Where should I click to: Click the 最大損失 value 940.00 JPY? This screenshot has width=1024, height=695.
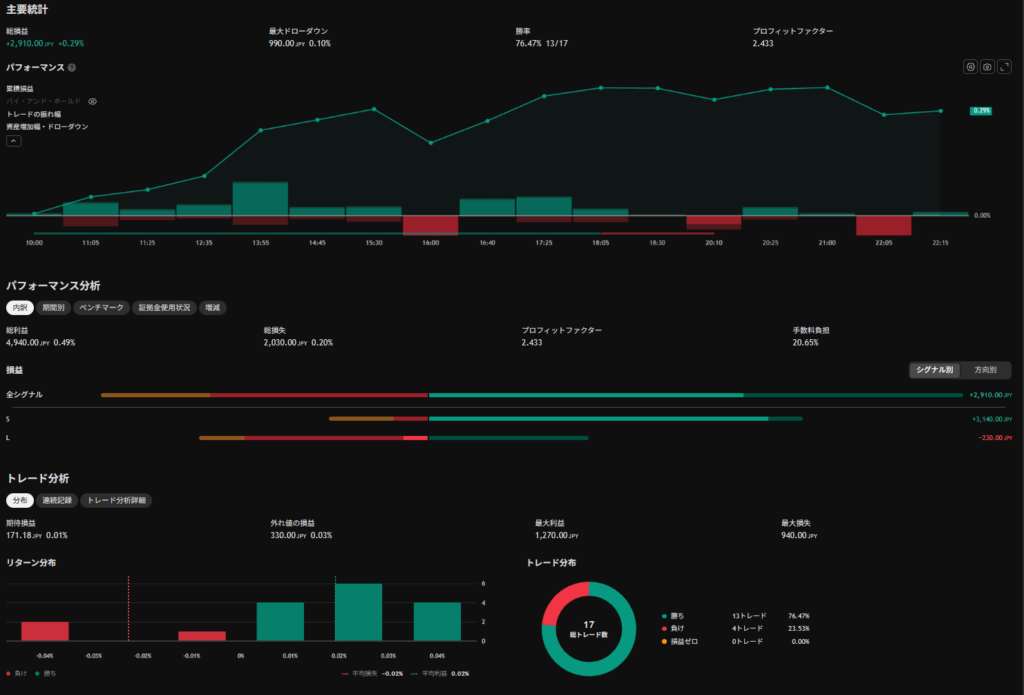coord(799,535)
